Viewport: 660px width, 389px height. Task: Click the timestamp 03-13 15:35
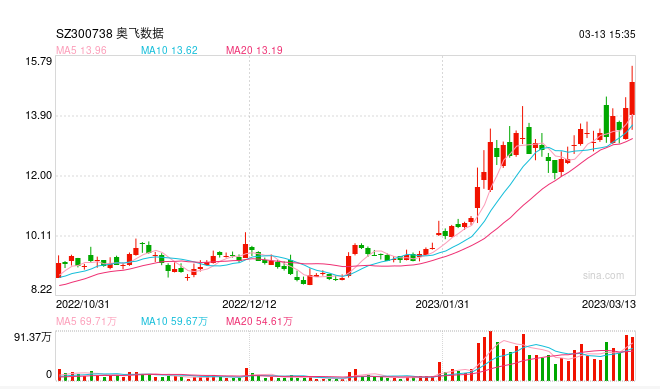pos(607,35)
